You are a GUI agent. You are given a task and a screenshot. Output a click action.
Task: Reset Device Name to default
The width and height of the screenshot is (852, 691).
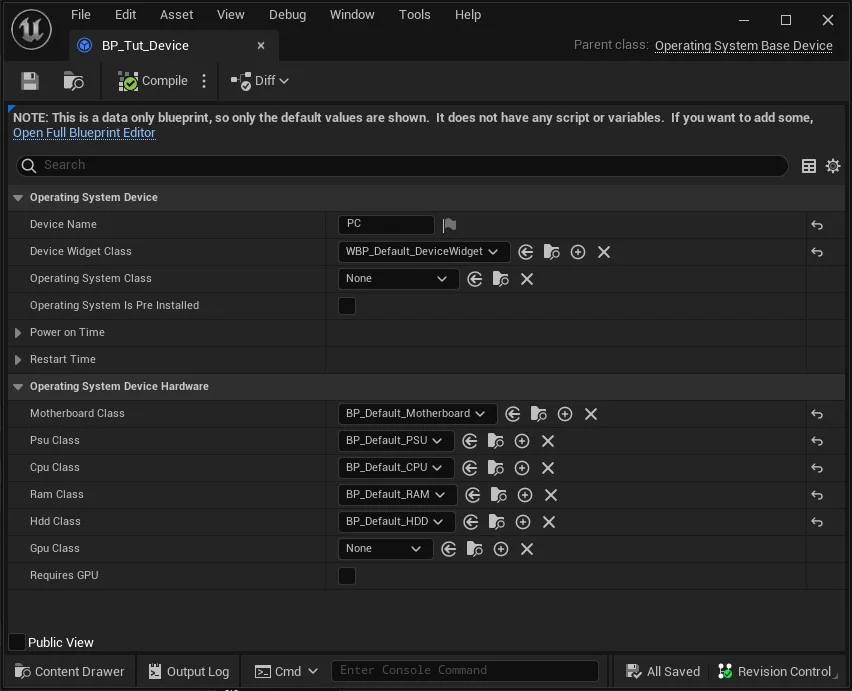tap(817, 225)
